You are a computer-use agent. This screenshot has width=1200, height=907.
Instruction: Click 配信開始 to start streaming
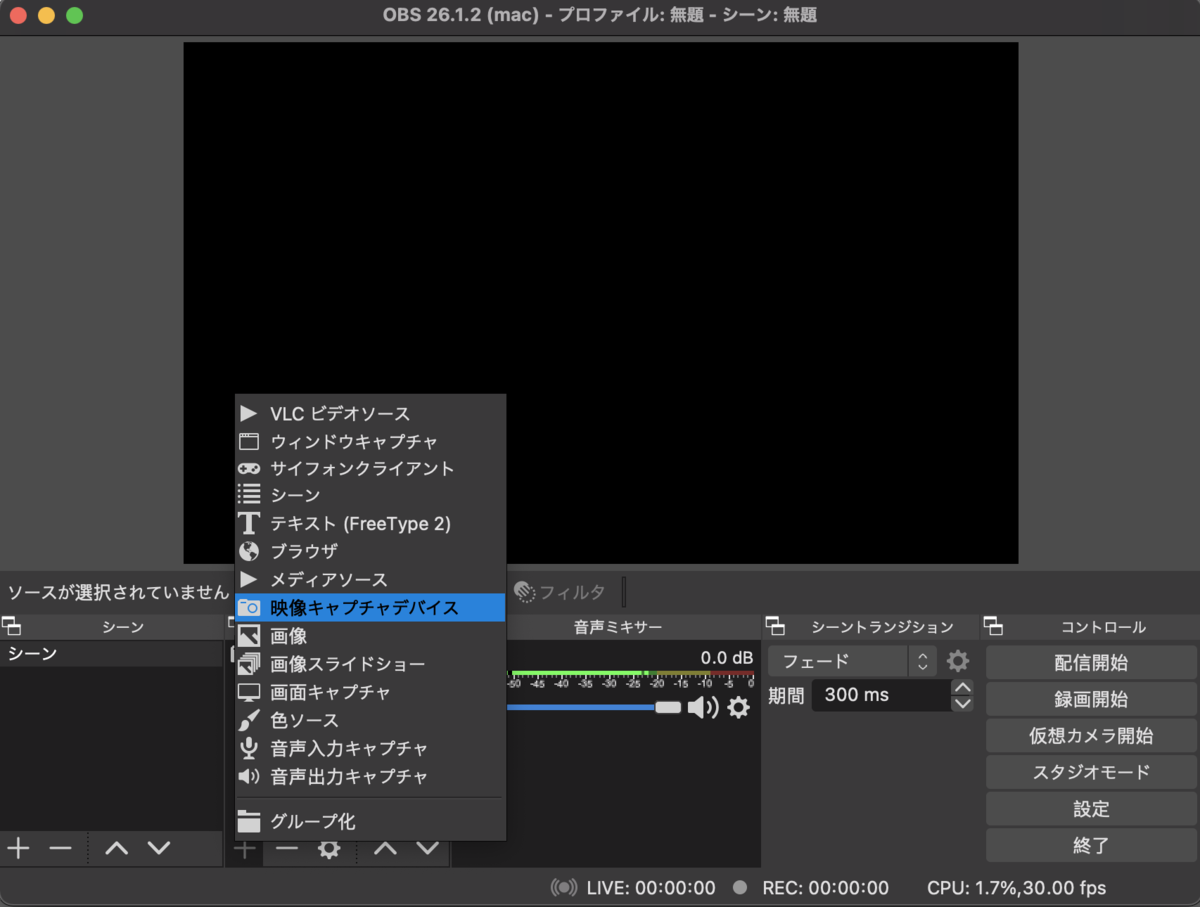pyautogui.click(x=1091, y=663)
